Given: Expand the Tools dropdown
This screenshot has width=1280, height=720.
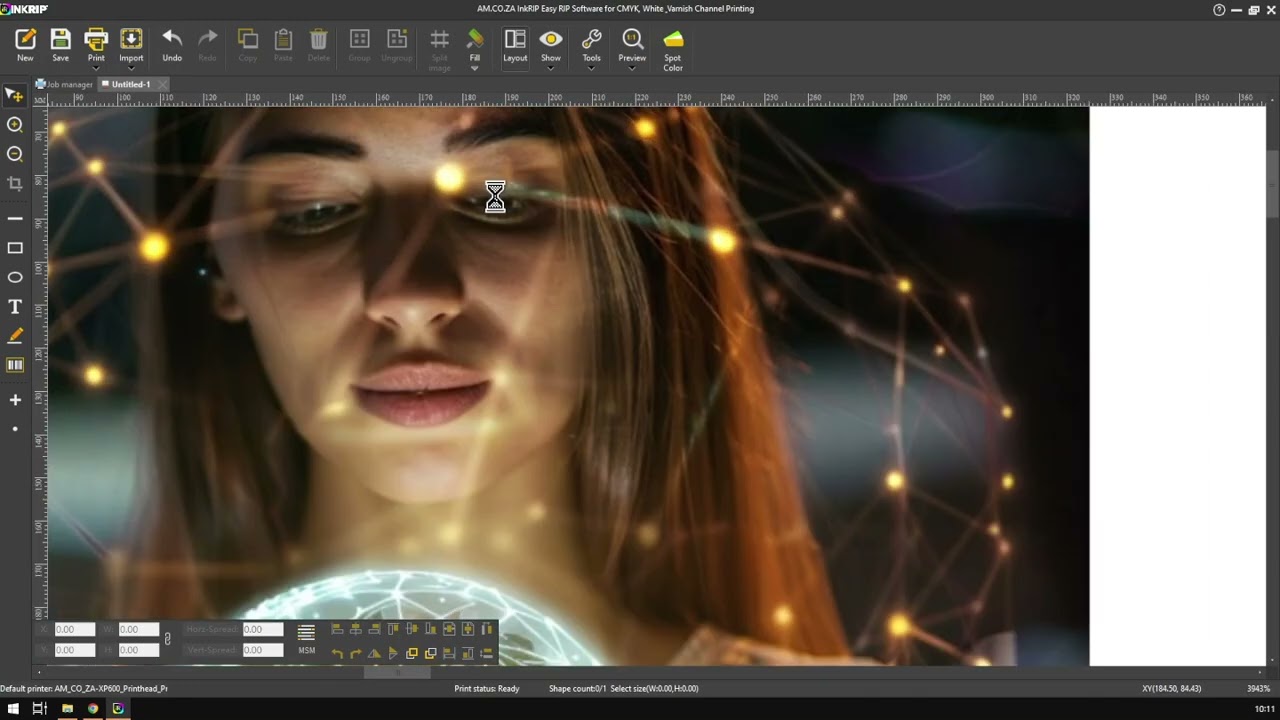Looking at the screenshot, I should coord(592,68).
